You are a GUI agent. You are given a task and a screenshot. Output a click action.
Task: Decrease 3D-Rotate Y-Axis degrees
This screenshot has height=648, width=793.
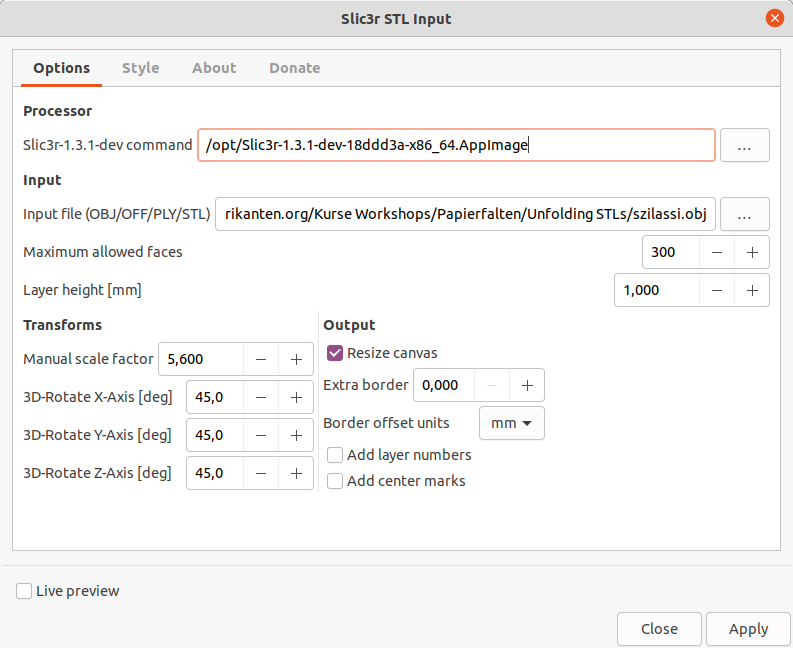261,435
